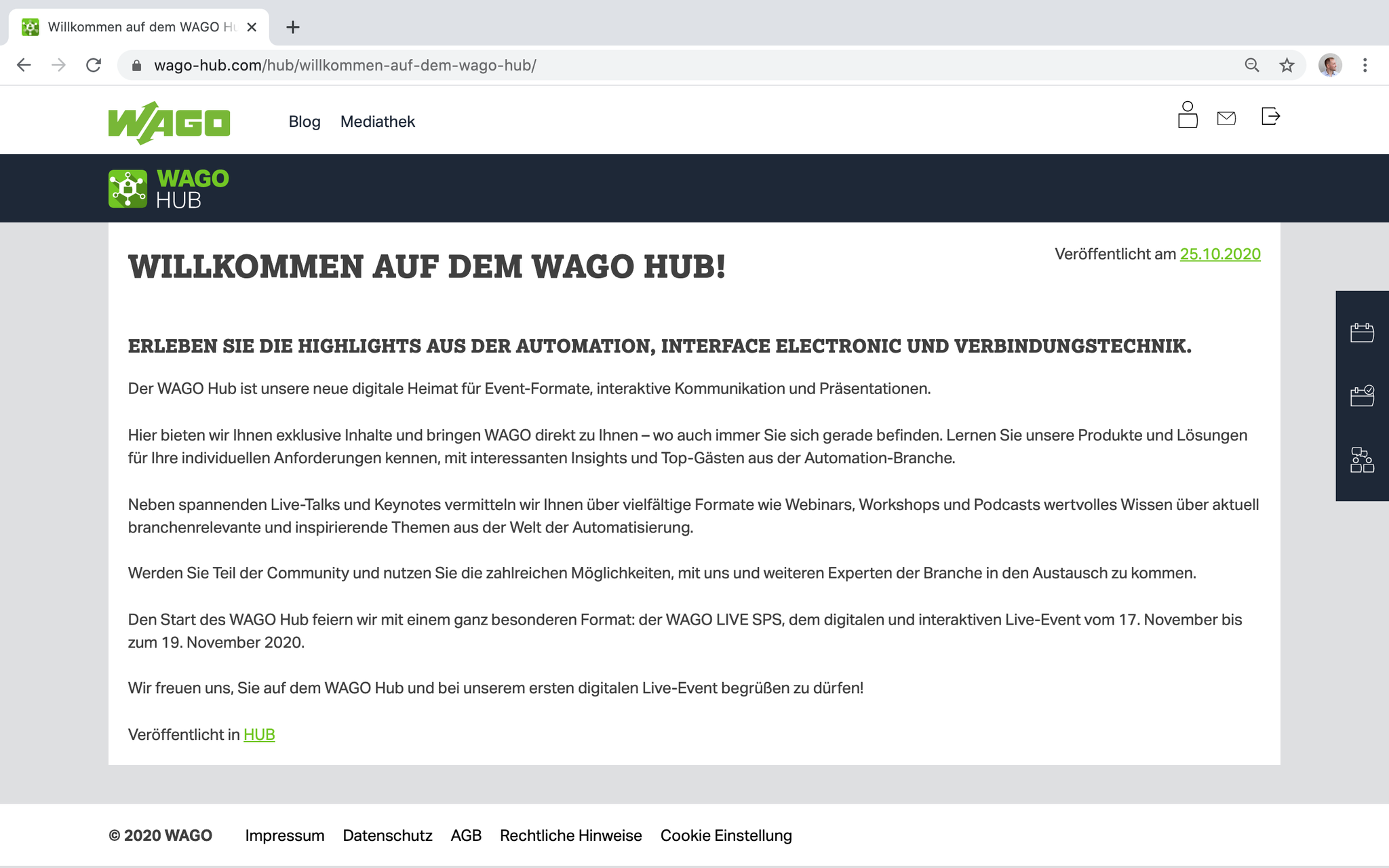Open the Mediathek menu item
Image resolution: width=1389 pixels, height=868 pixels.
pos(378,121)
